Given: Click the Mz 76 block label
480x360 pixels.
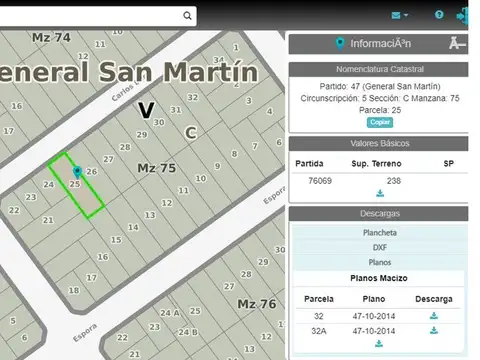Looking at the screenshot, I should pyautogui.click(x=257, y=304).
